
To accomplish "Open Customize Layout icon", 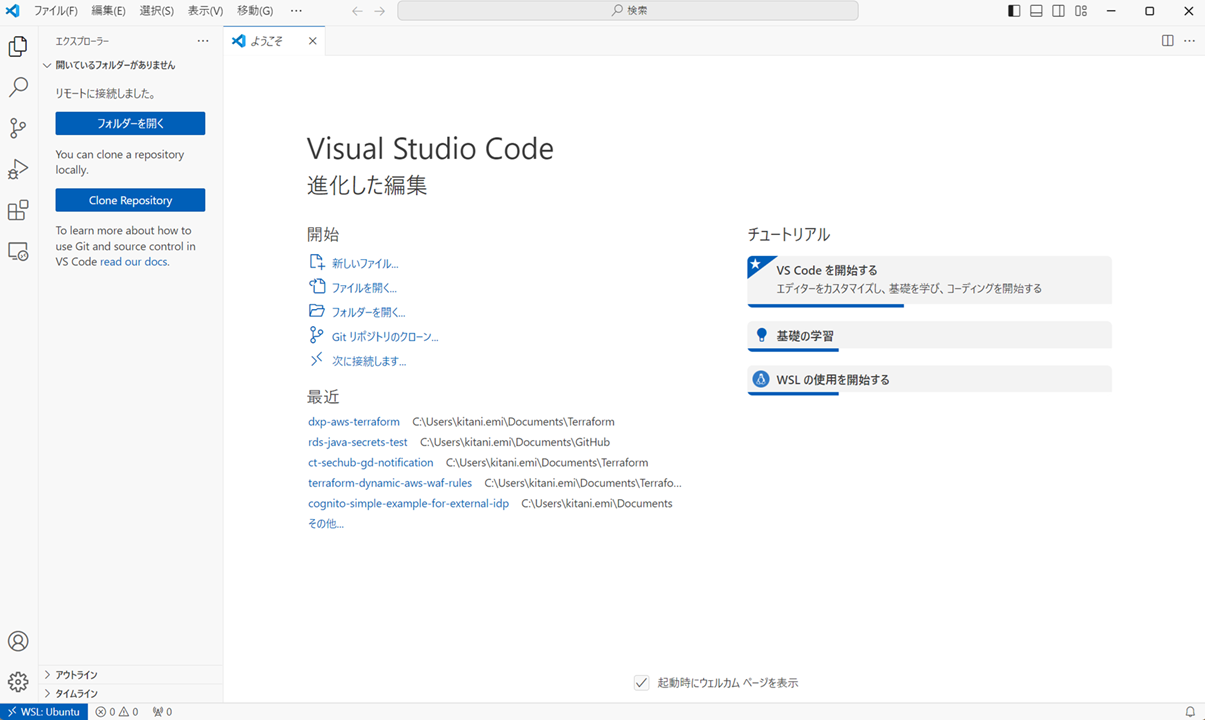I will (x=1081, y=11).
